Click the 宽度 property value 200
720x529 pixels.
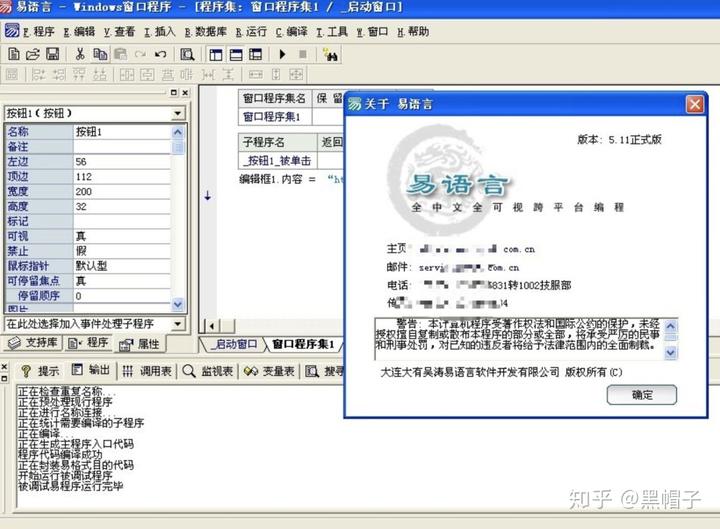[x=122, y=191]
